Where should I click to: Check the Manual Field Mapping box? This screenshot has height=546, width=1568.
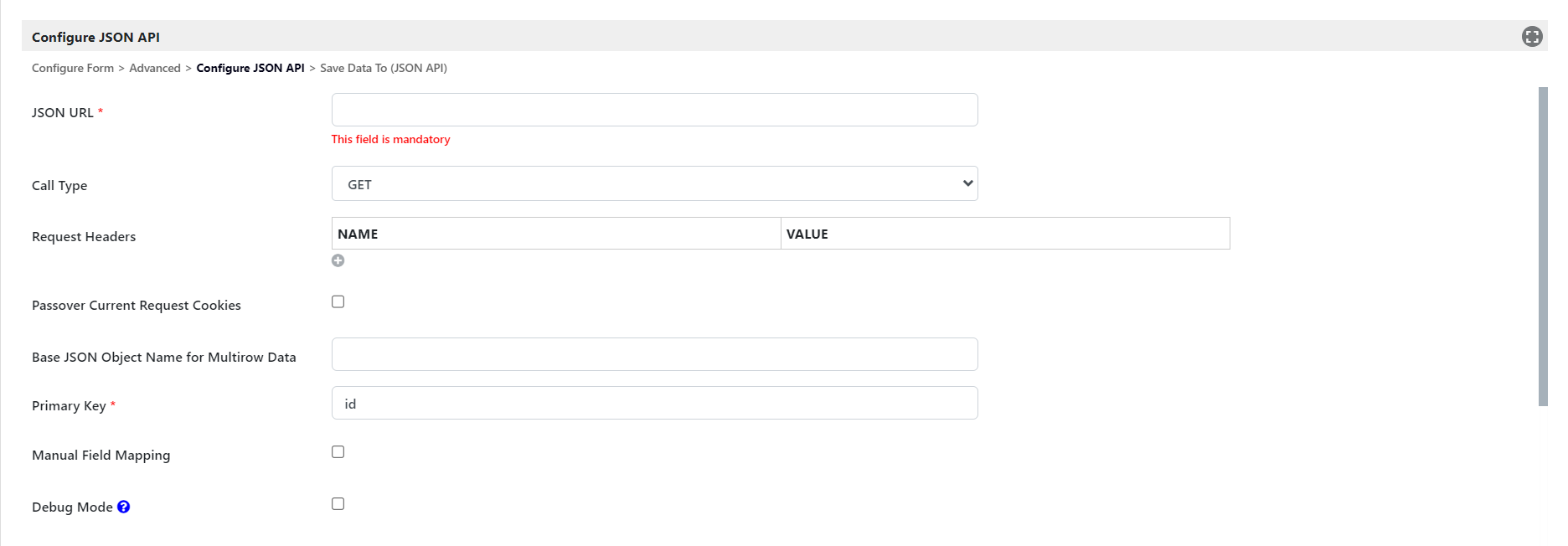point(338,451)
